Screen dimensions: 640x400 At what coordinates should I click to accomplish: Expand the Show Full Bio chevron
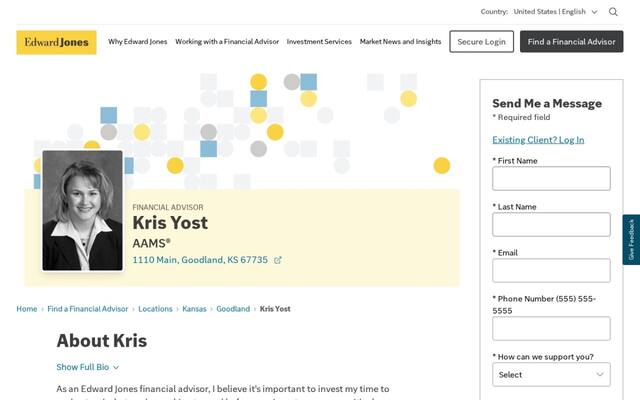(x=116, y=367)
